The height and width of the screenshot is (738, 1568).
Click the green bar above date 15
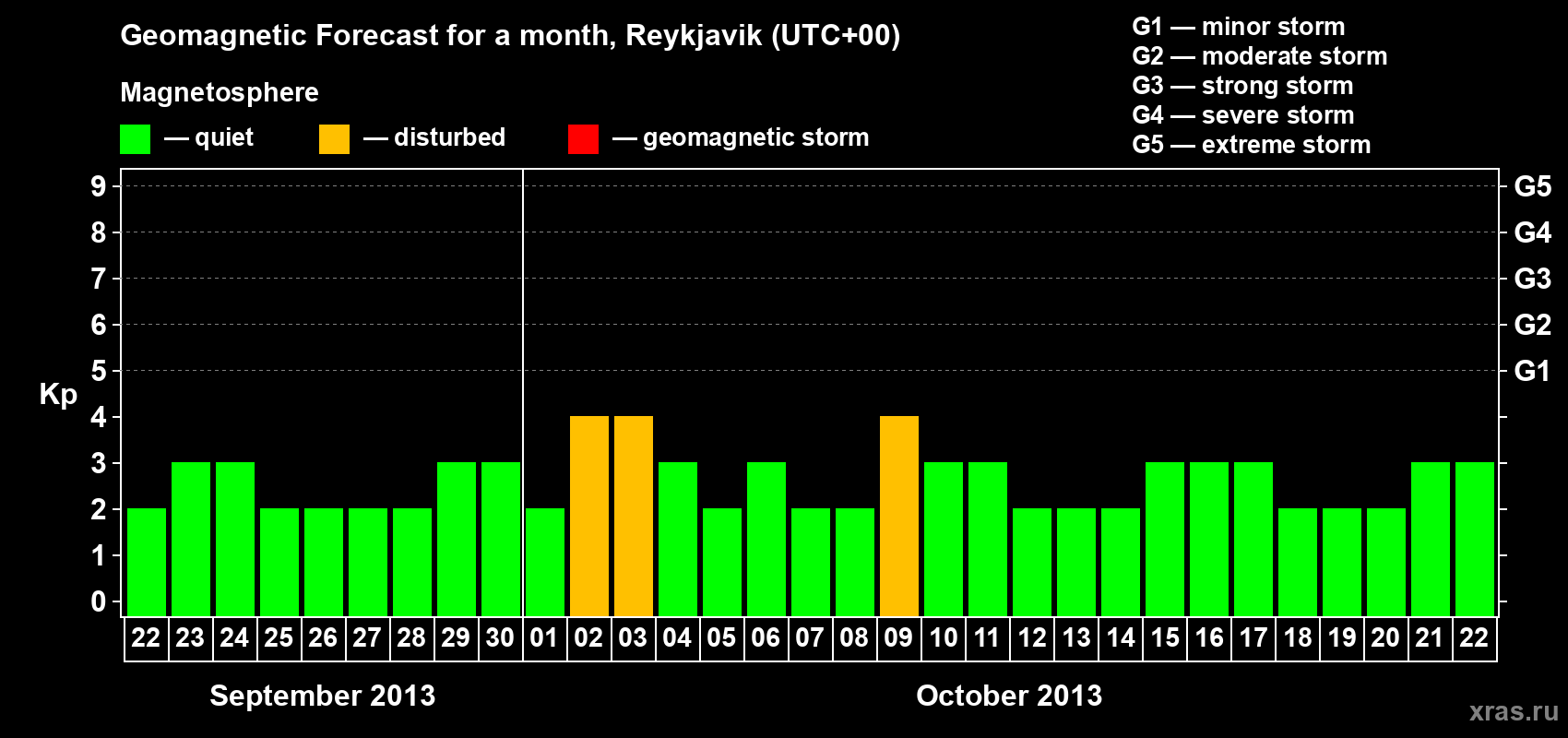pyautogui.click(x=1165, y=539)
